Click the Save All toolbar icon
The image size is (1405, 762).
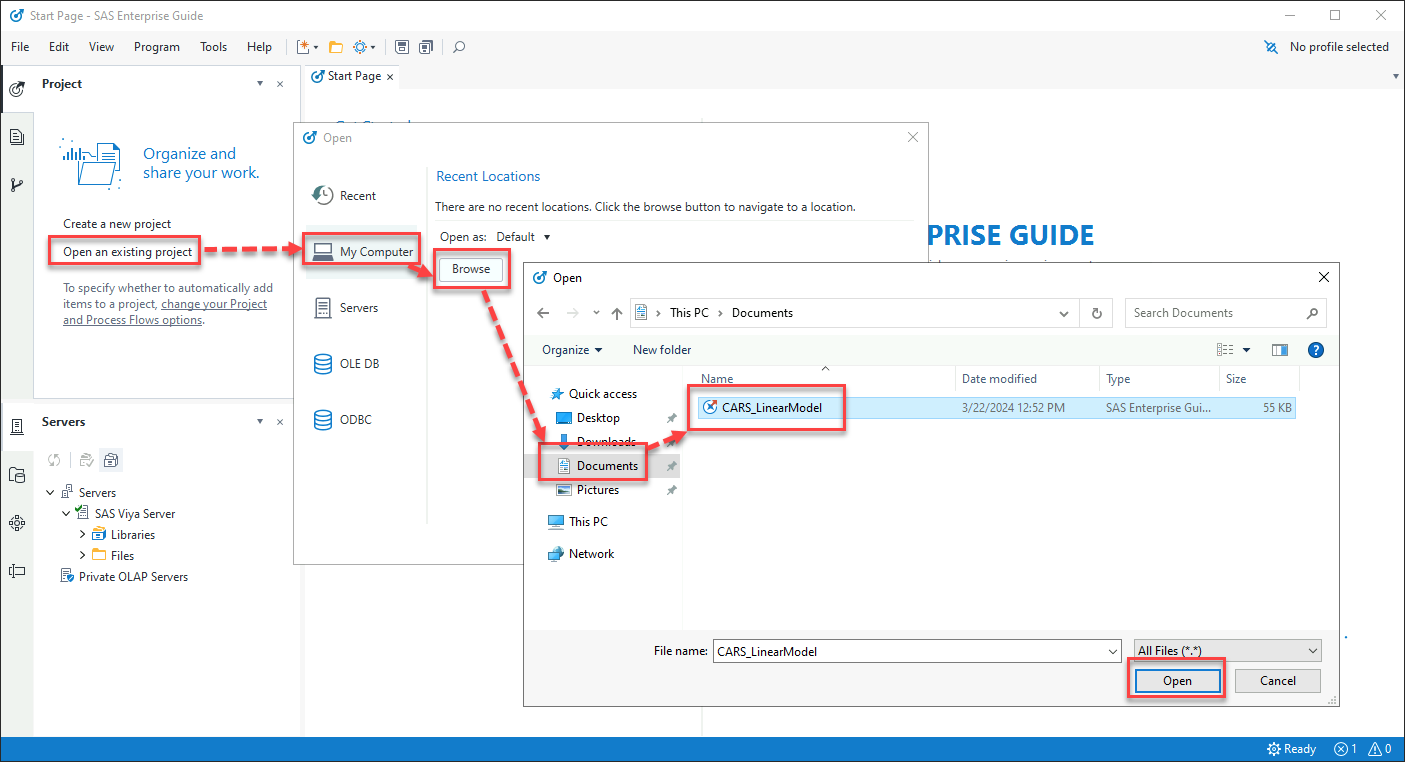click(x=426, y=47)
